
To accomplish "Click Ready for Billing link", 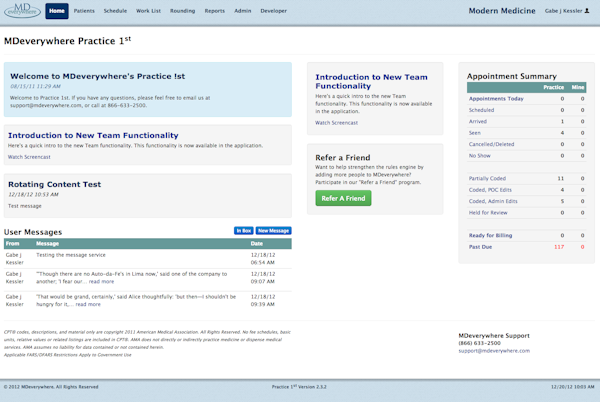I will click(x=490, y=235).
